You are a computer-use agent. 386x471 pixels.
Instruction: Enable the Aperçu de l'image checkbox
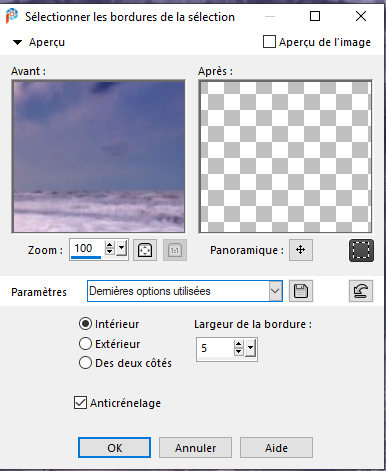click(269, 42)
